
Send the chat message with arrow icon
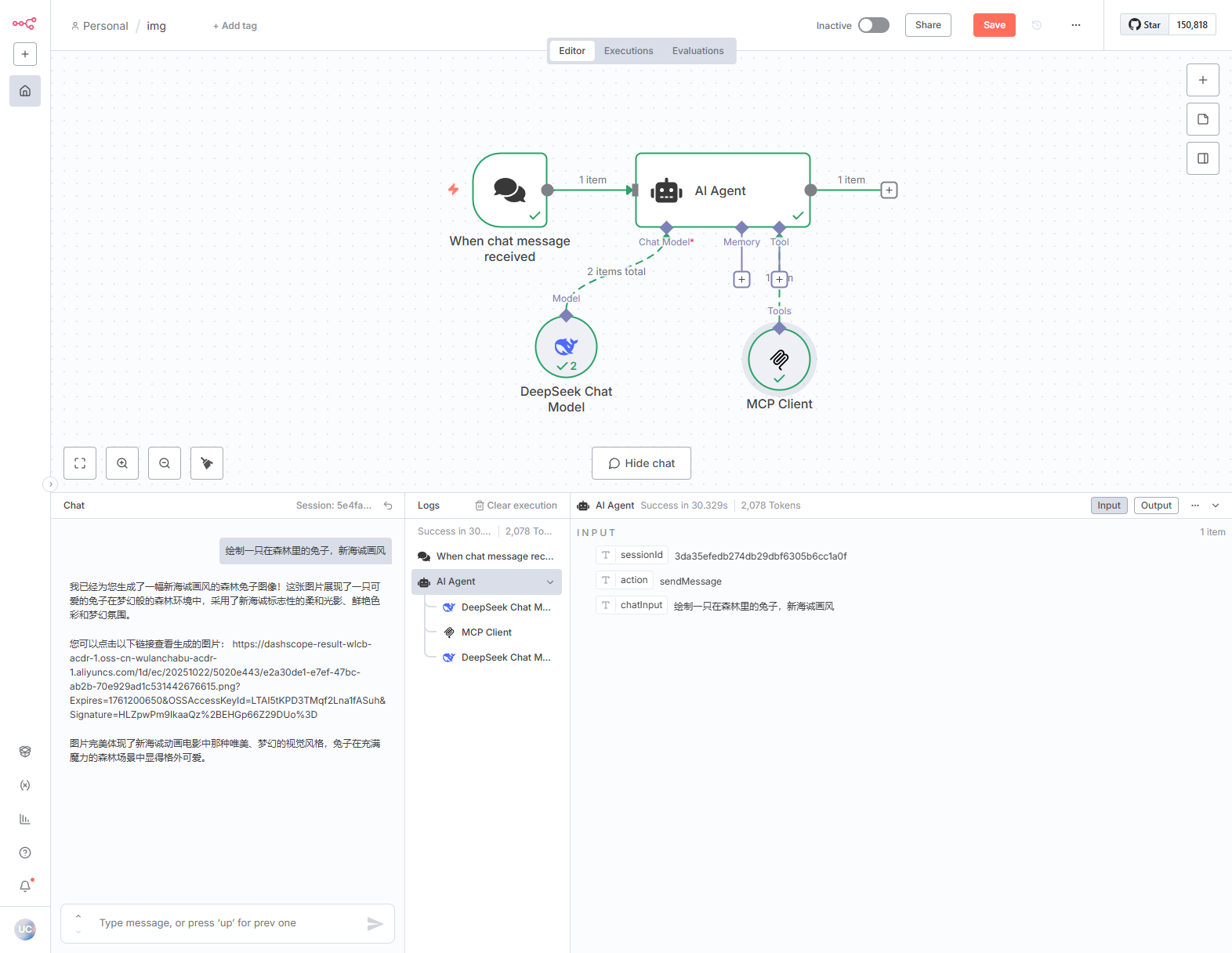[x=375, y=924]
